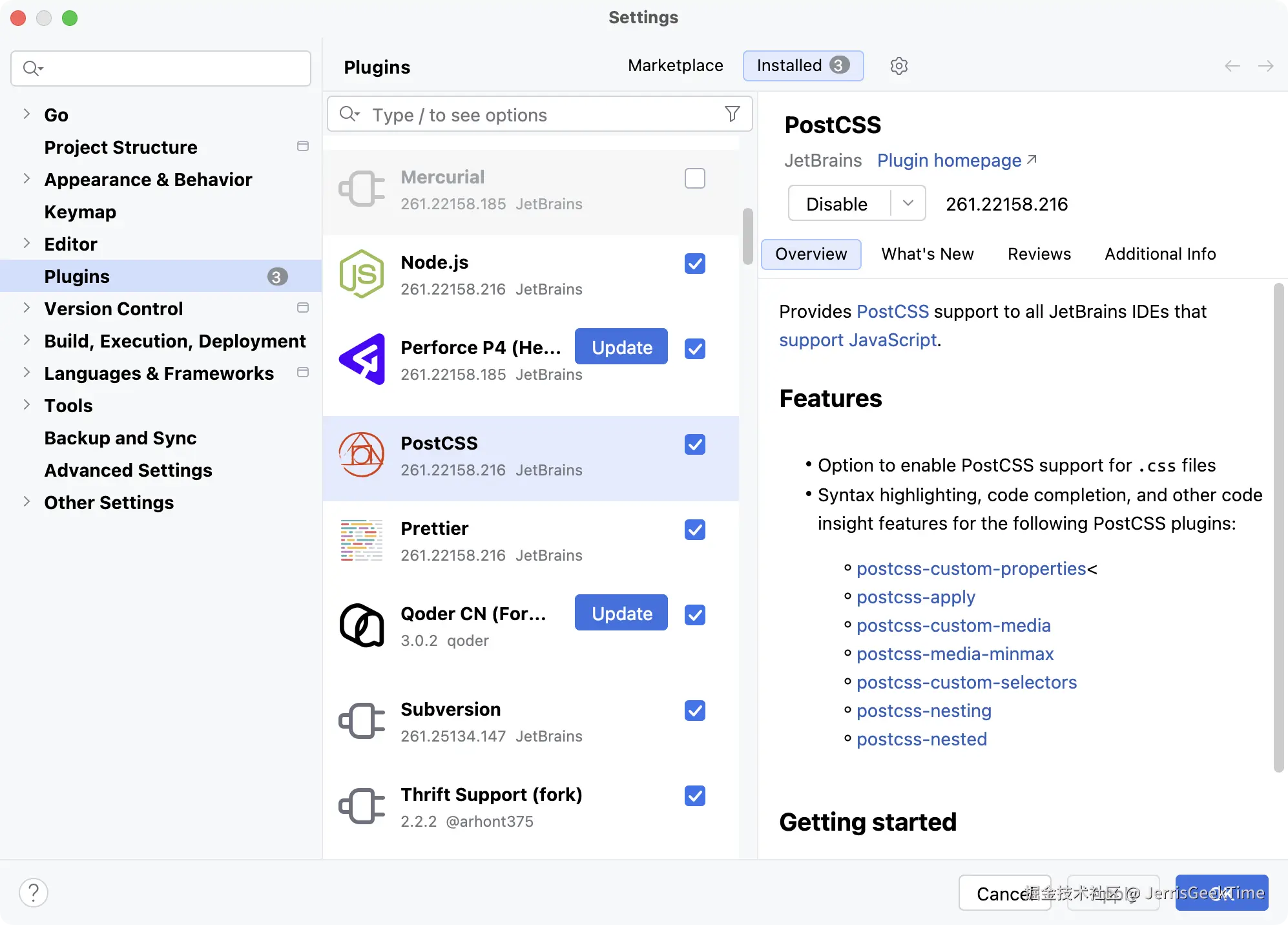
Task: Uncheck the Prettier plugin checkbox
Action: [x=695, y=530]
